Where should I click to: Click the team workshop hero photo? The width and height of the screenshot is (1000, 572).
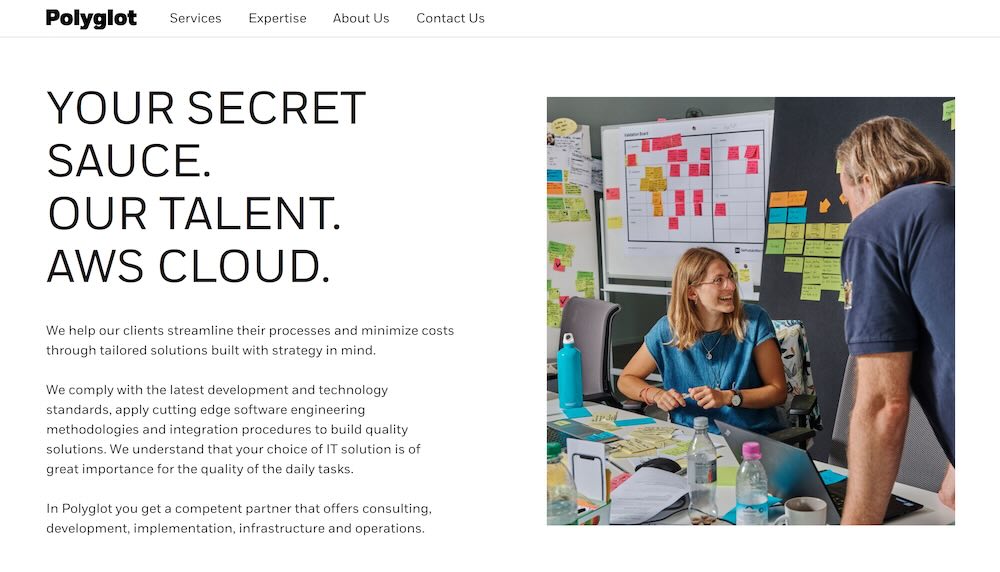[x=750, y=310]
